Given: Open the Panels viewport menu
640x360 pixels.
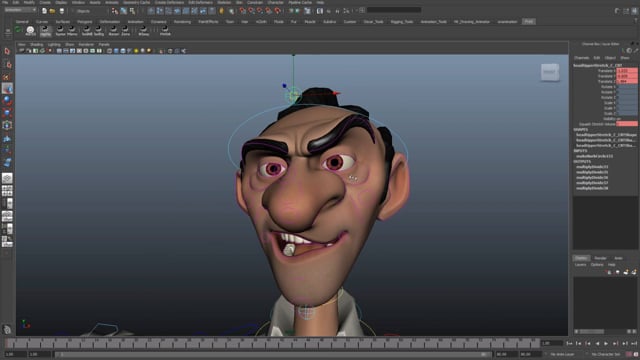Looking at the screenshot, I should 104,44.
